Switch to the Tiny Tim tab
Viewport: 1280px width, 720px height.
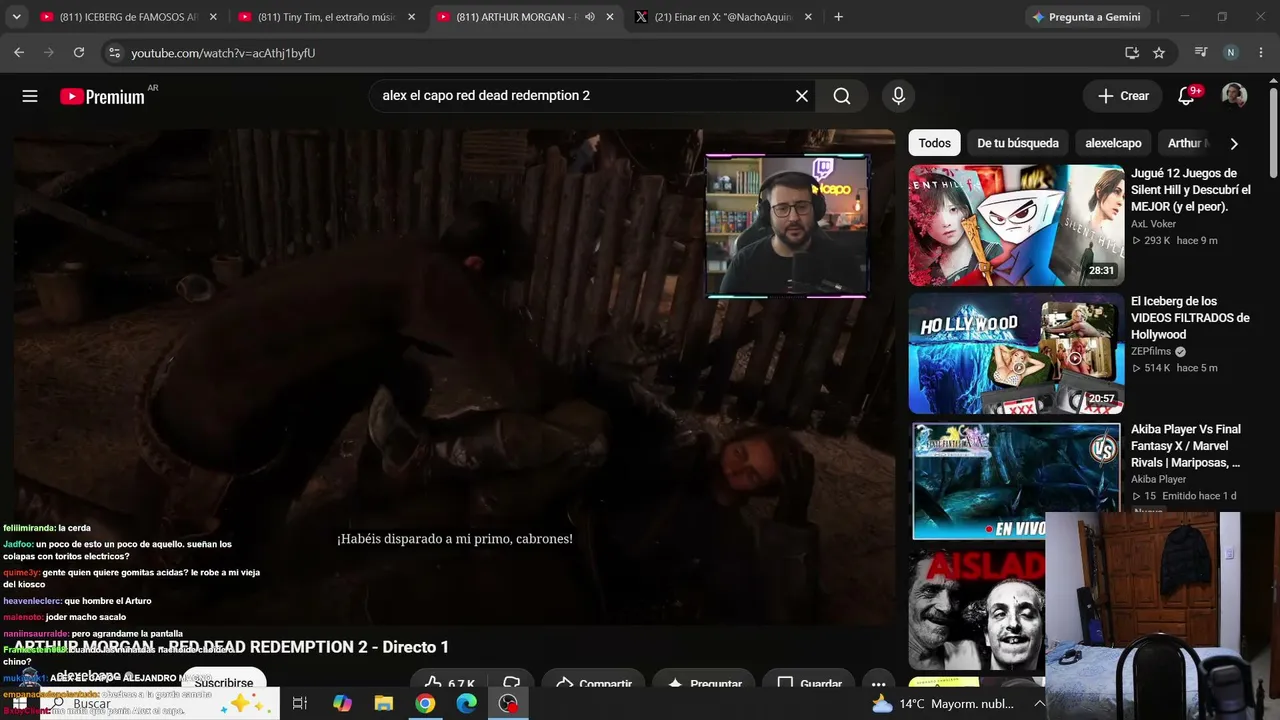[x=326, y=17]
